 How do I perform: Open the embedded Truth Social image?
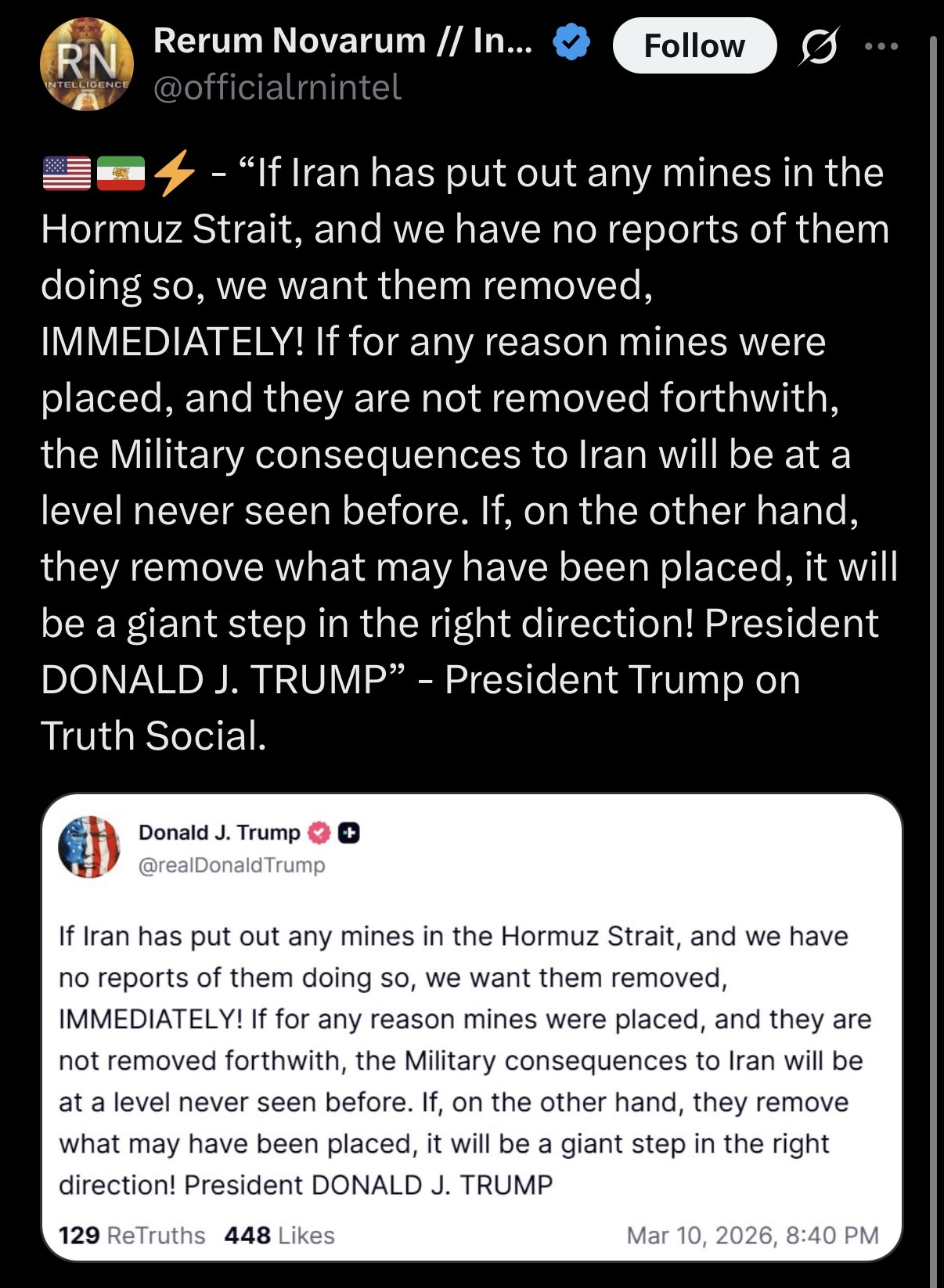472,1027
